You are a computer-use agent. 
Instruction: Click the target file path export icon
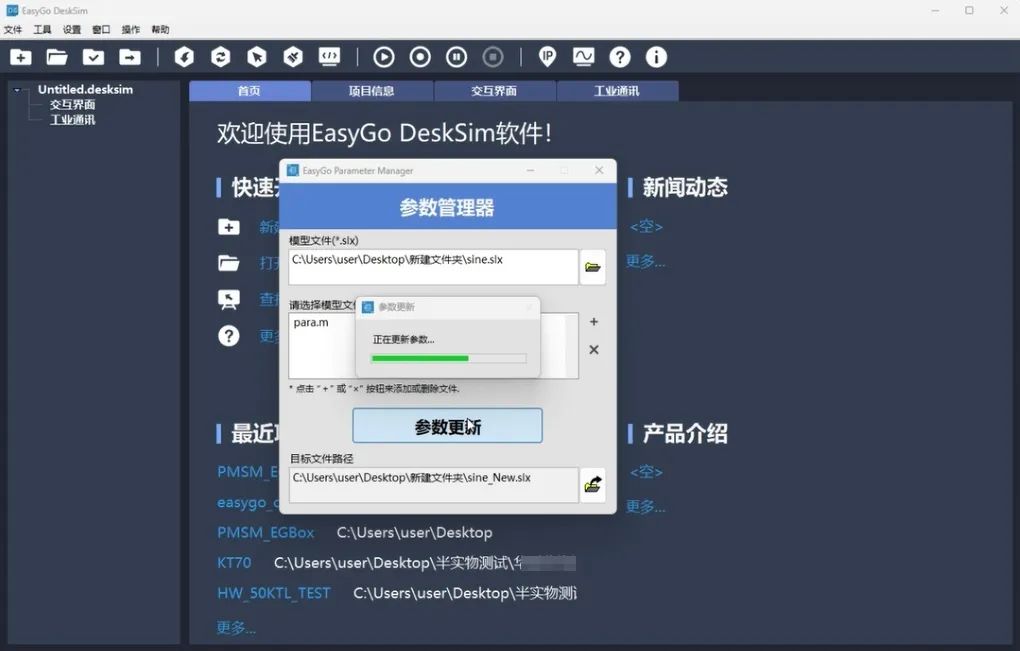tap(593, 485)
